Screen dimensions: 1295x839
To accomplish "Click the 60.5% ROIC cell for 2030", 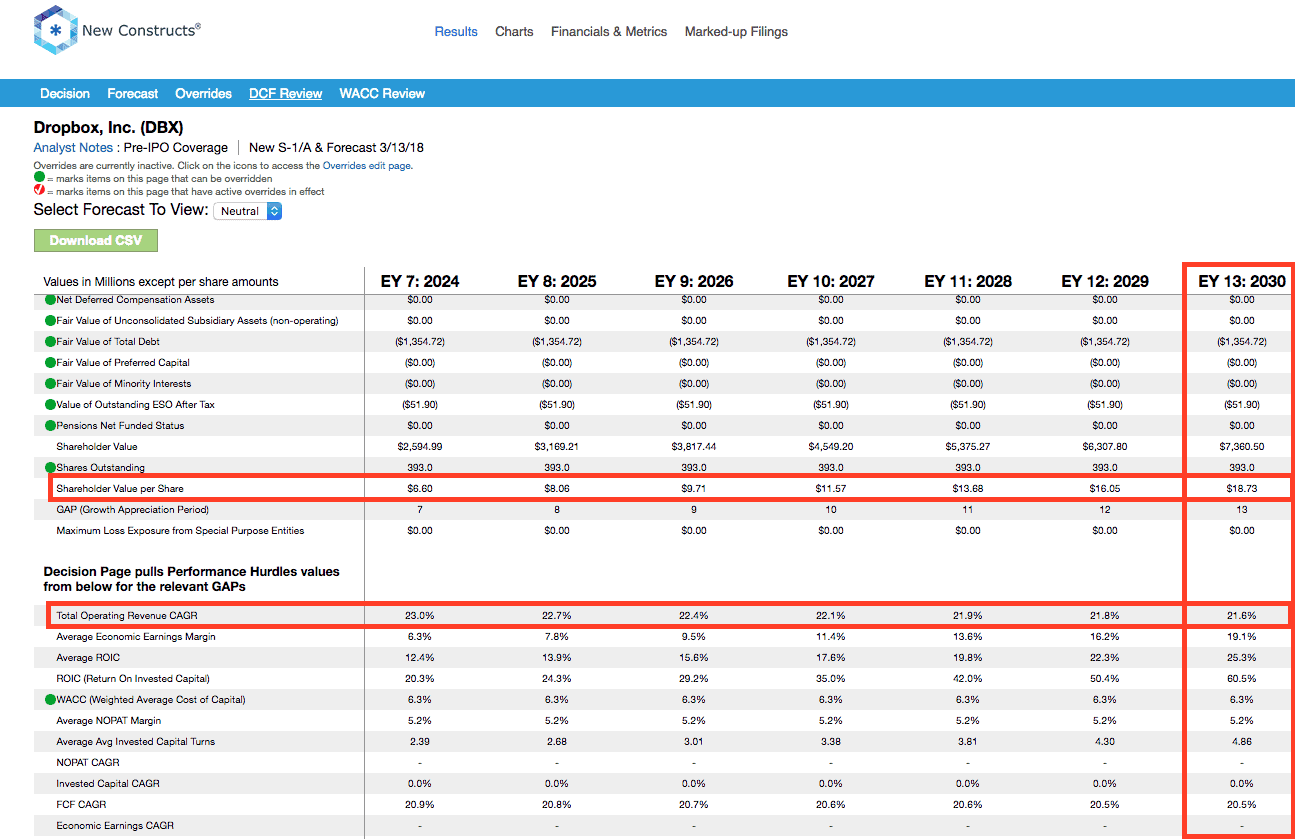I will tap(1242, 679).
